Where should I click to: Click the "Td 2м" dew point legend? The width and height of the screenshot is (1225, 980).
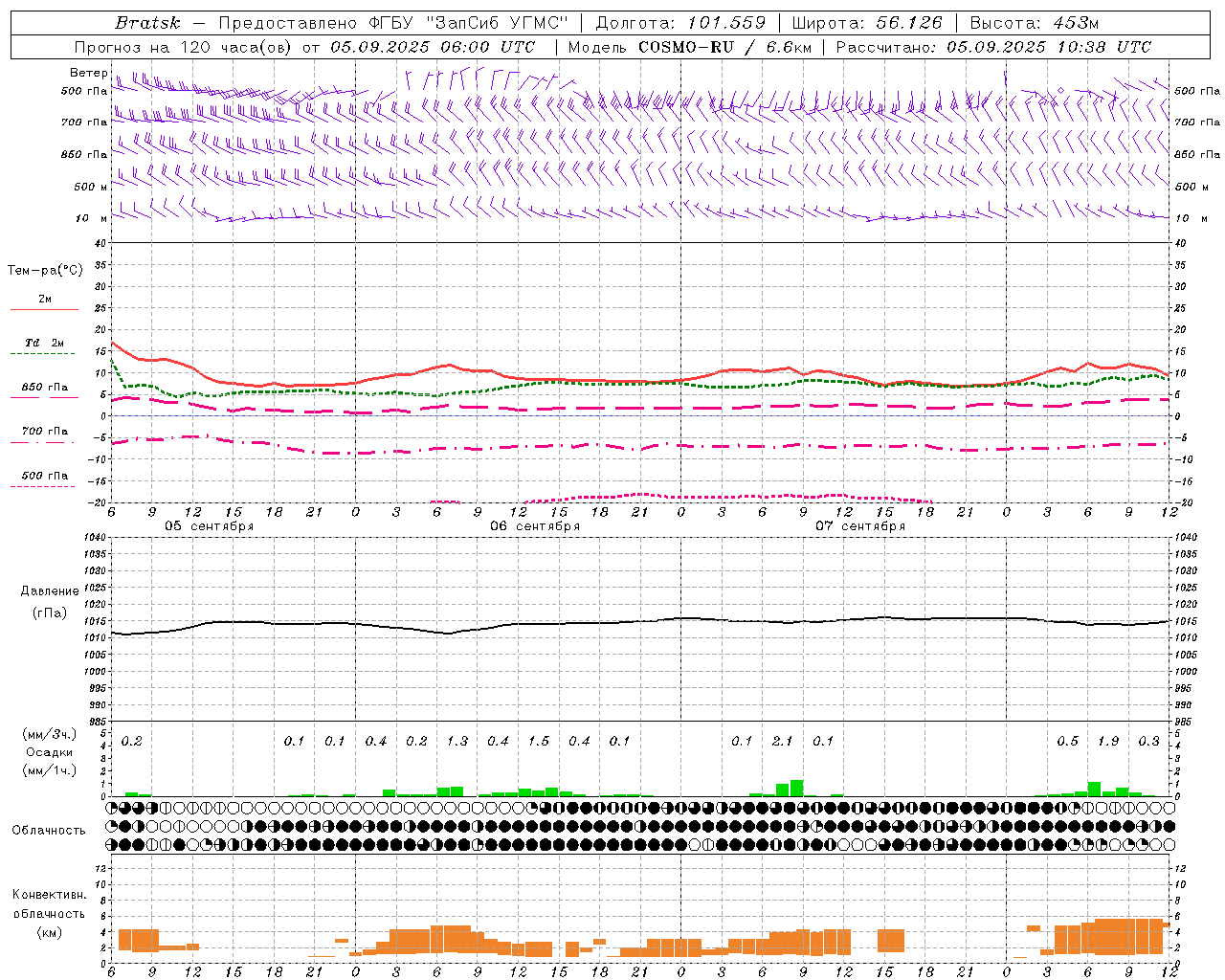pos(45,343)
